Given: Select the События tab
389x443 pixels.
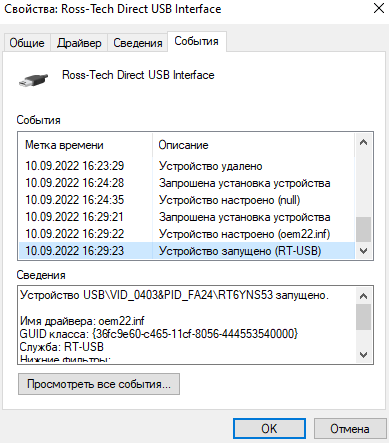Looking at the screenshot, I should click(197, 41).
